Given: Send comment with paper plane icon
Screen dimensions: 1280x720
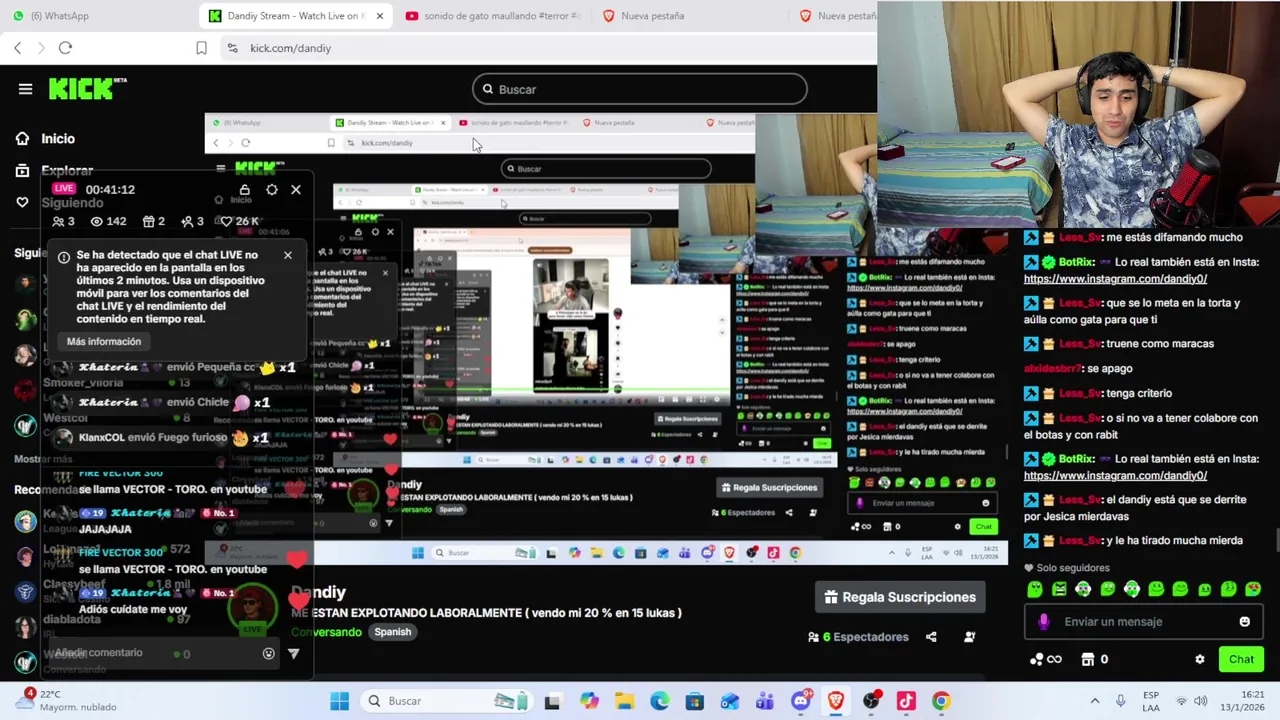Looking at the screenshot, I should 293,653.
